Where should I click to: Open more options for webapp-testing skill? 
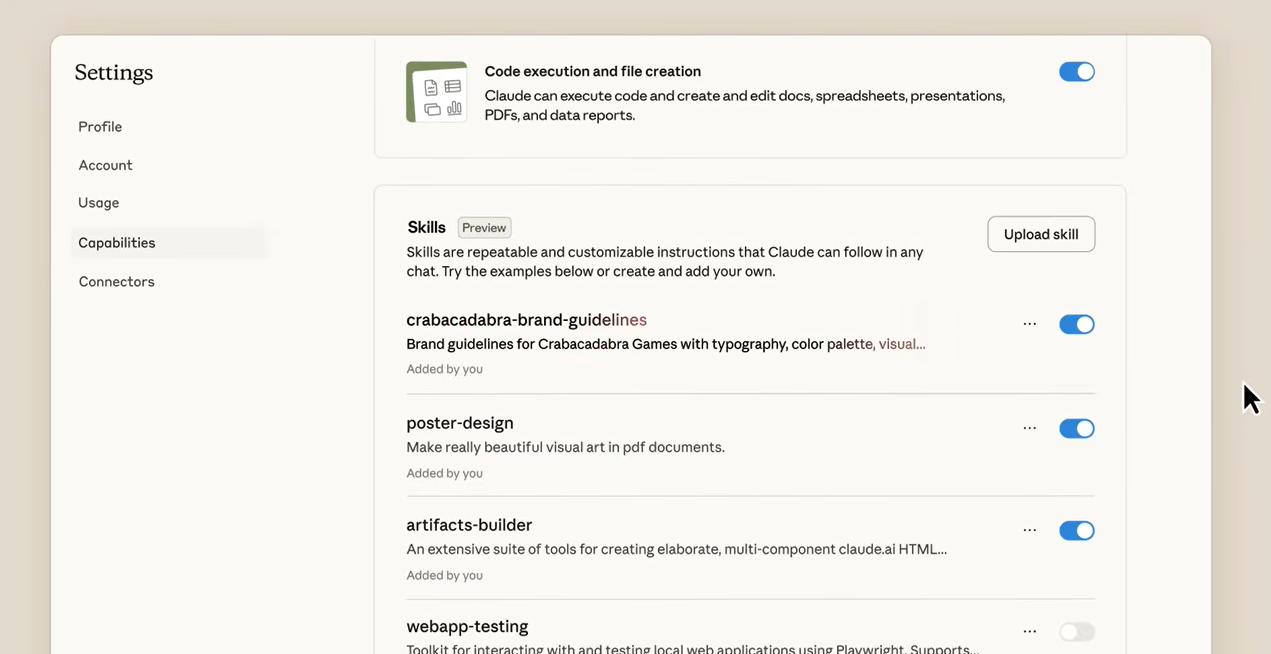[1029, 632]
